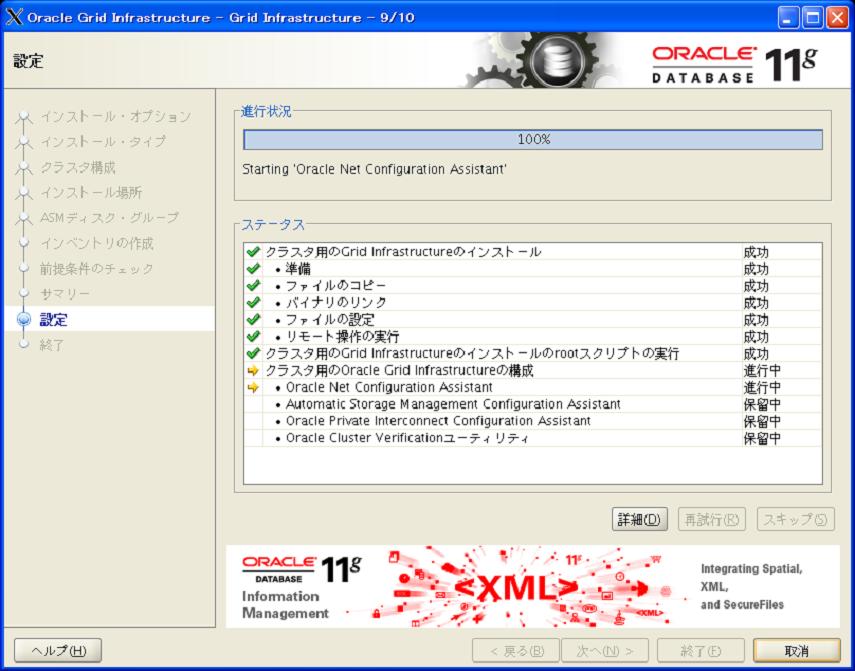Image resolution: width=855 pixels, height=671 pixels.
Task: Click the Oracle 11g XML banner image
Action: coord(533,587)
